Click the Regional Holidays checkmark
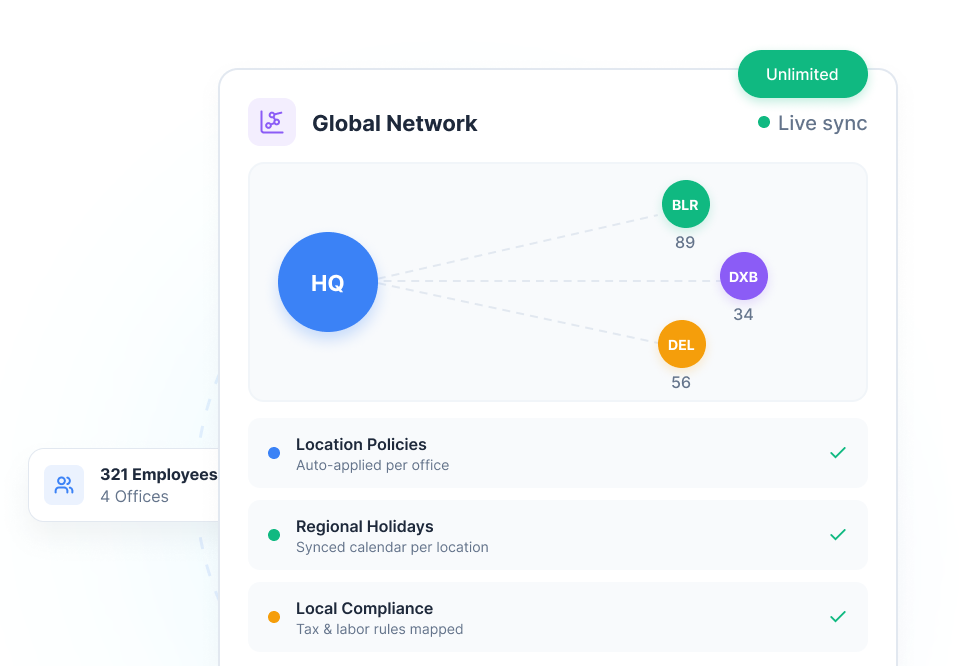 [837, 534]
